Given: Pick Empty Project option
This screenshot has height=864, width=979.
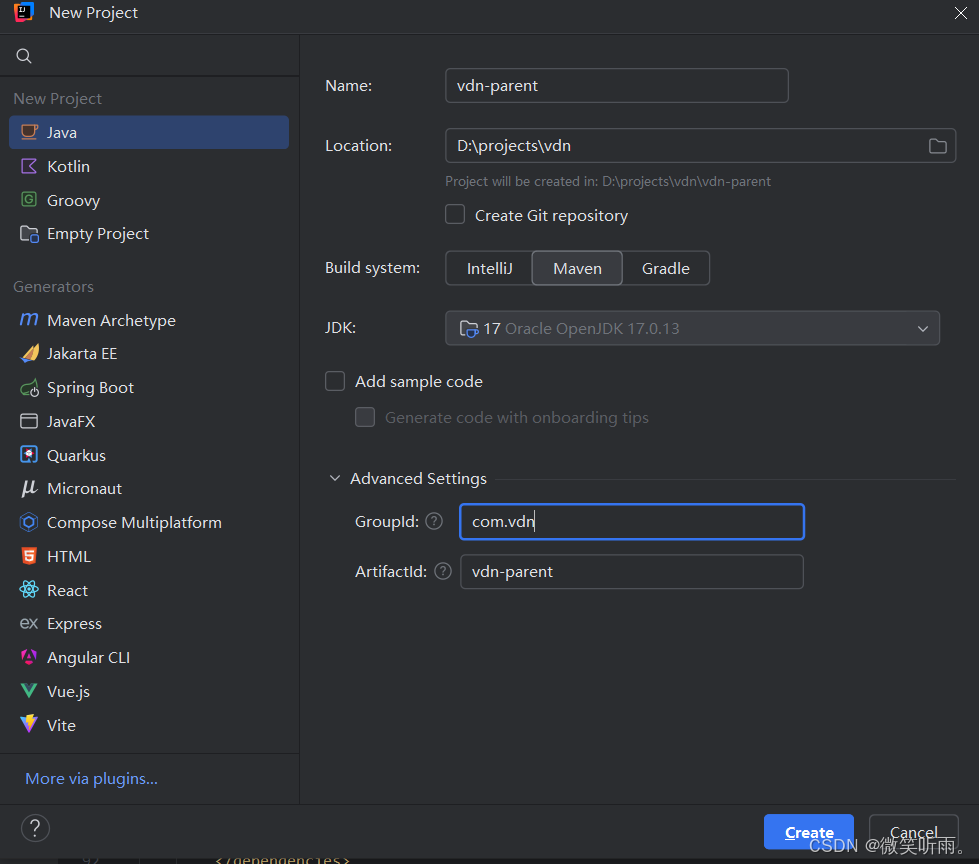Looking at the screenshot, I should (x=149, y=233).
